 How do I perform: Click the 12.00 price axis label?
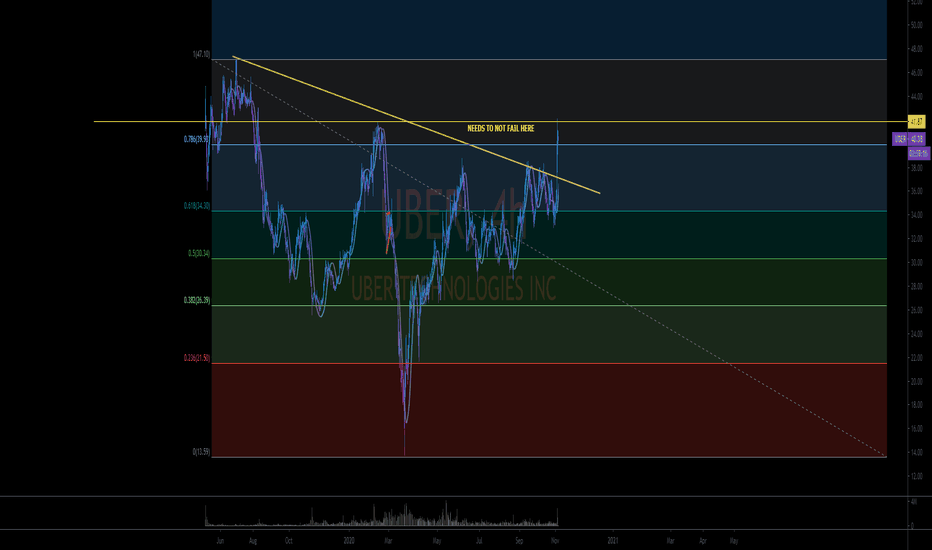click(x=915, y=476)
